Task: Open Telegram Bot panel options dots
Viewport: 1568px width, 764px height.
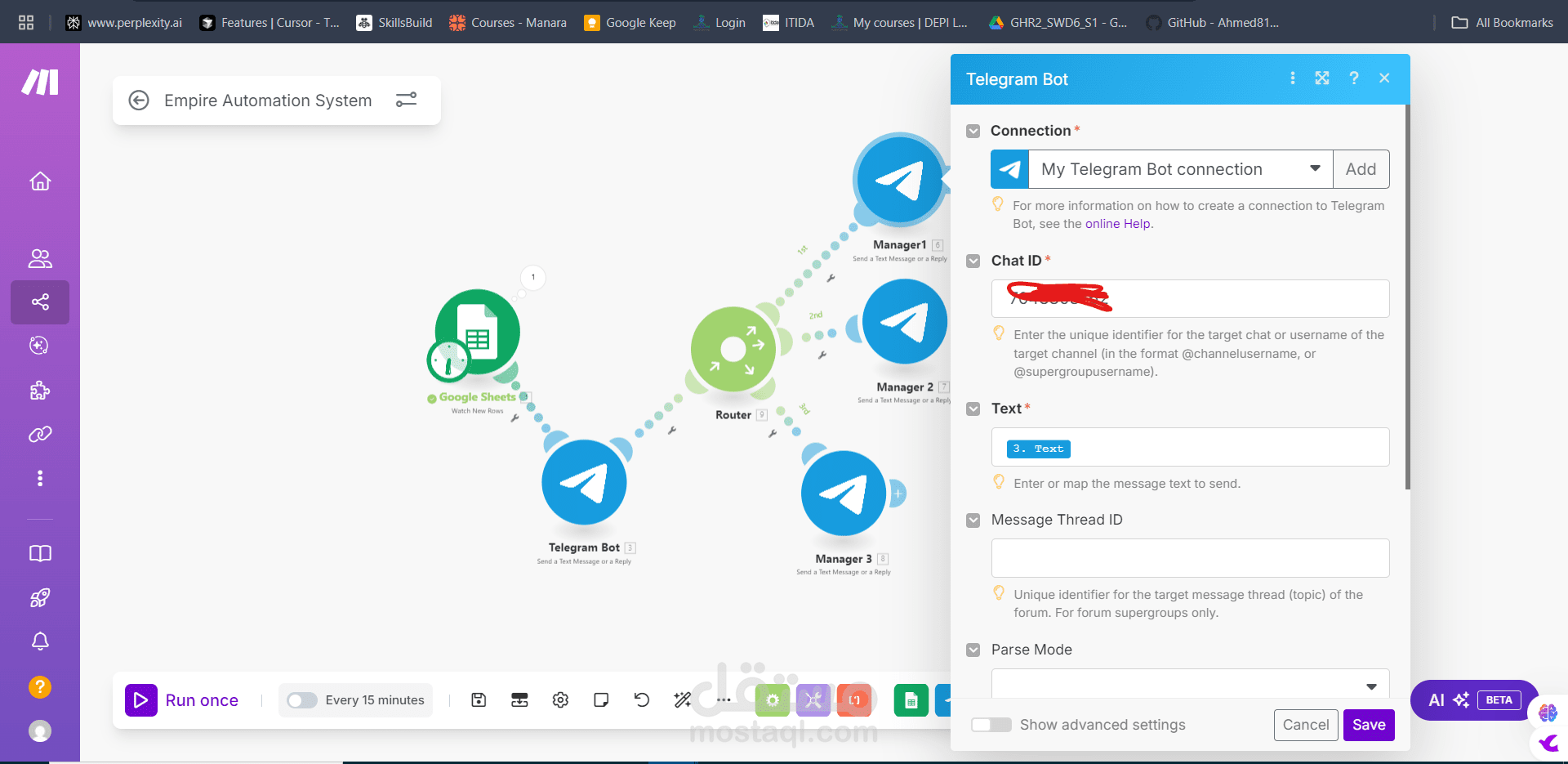Action: point(1292,78)
